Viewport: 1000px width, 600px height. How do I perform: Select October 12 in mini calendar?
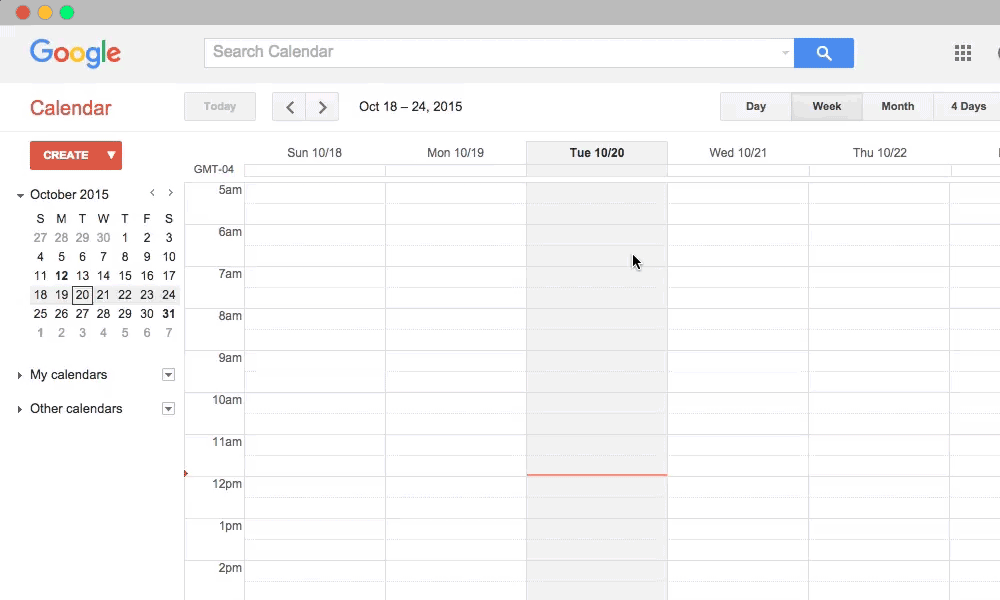(61, 275)
